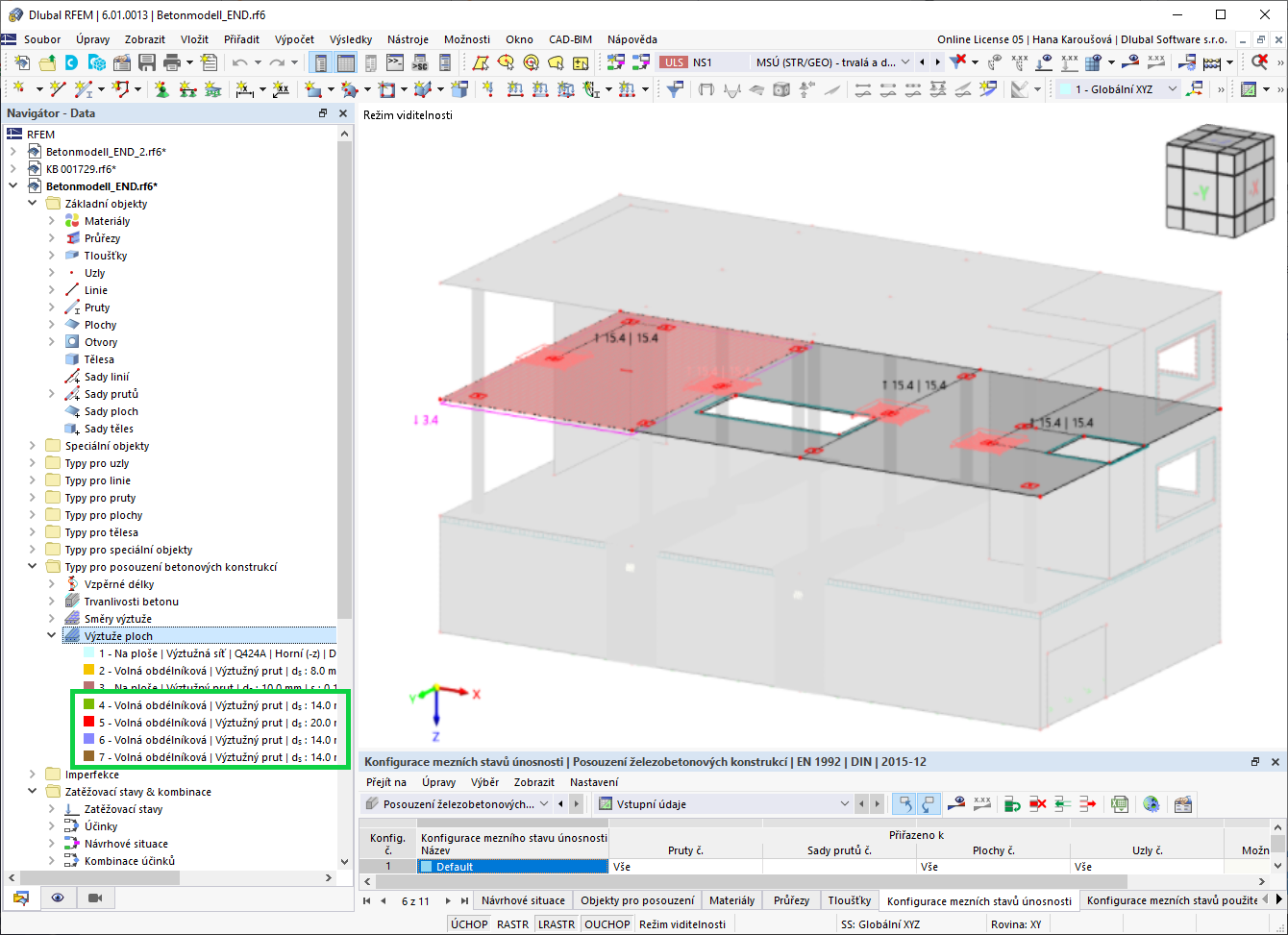The image size is (1288, 935).
Task: Click the Default configuration name cell
Action: (x=513, y=867)
